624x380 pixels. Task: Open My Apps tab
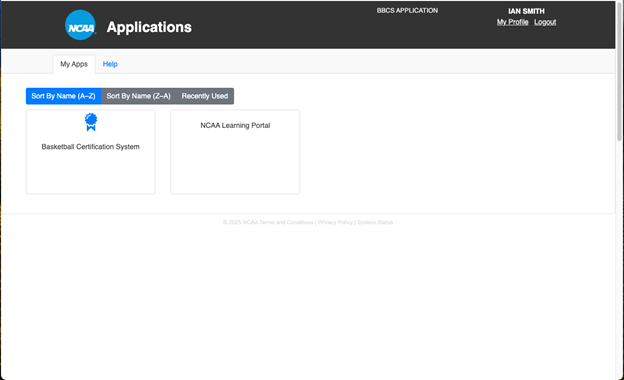[x=74, y=64]
